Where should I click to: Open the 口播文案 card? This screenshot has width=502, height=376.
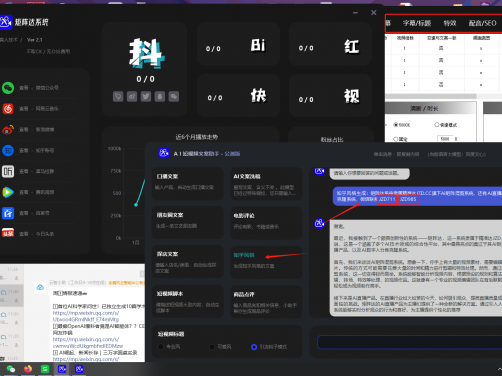(188, 183)
